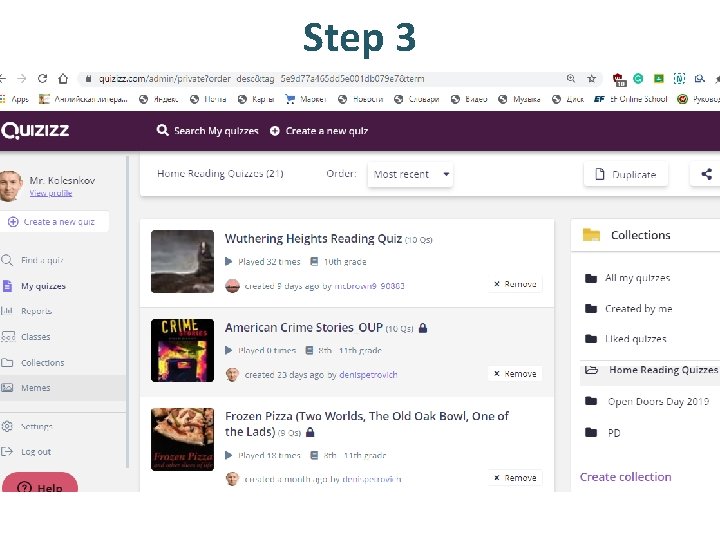Open Frozen Pizza quiz title
This screenshot has height=540, width=720.
tap(366, 424)
